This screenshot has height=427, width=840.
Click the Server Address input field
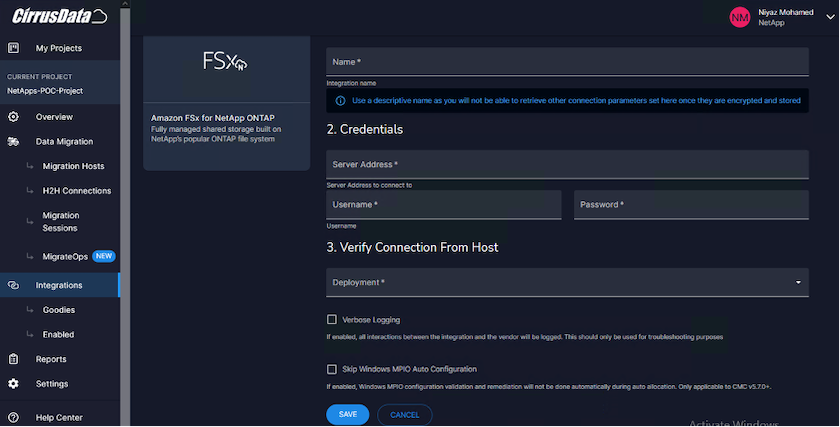(x=567, y=164)
